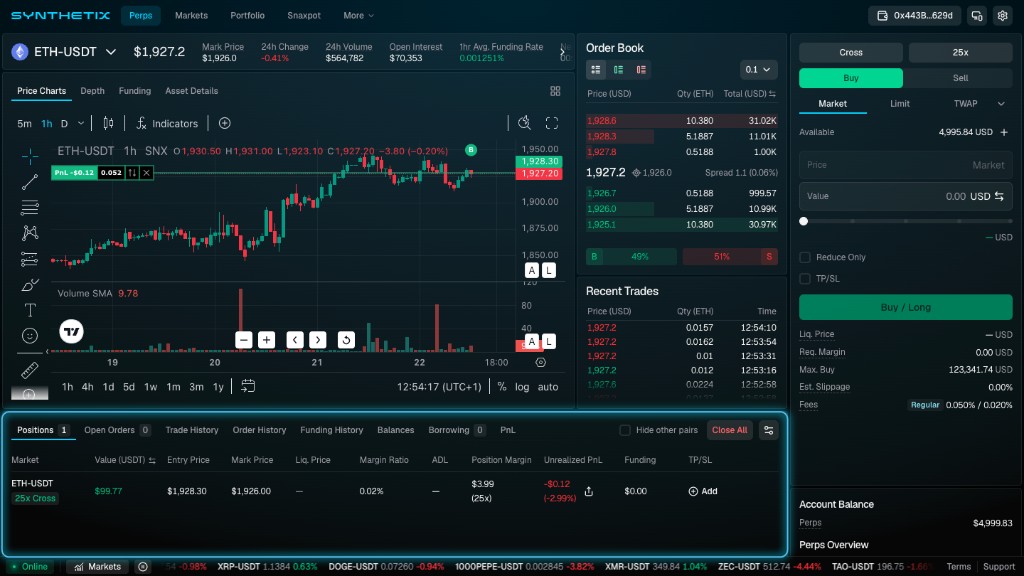Select the trend line drawing tool
This screenshot has height=576, width=1024.
click(29, 182)
